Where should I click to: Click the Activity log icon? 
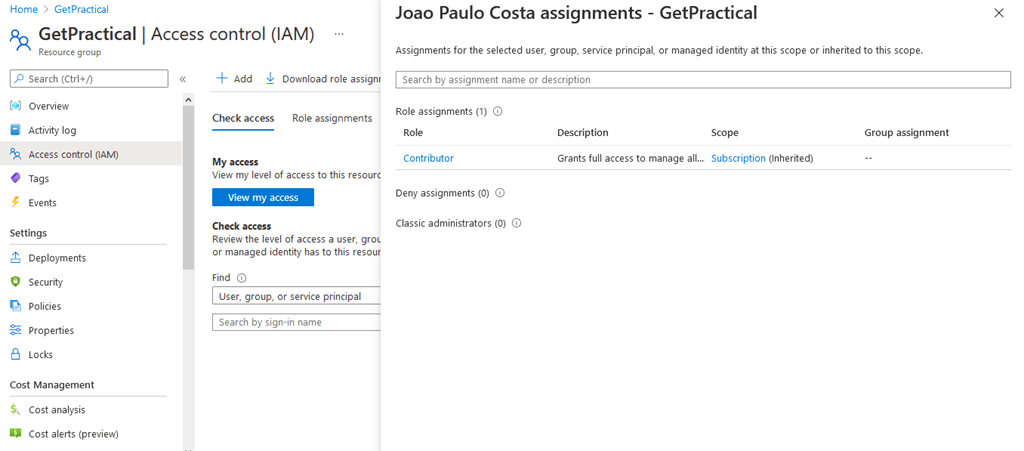click(16, 130)
